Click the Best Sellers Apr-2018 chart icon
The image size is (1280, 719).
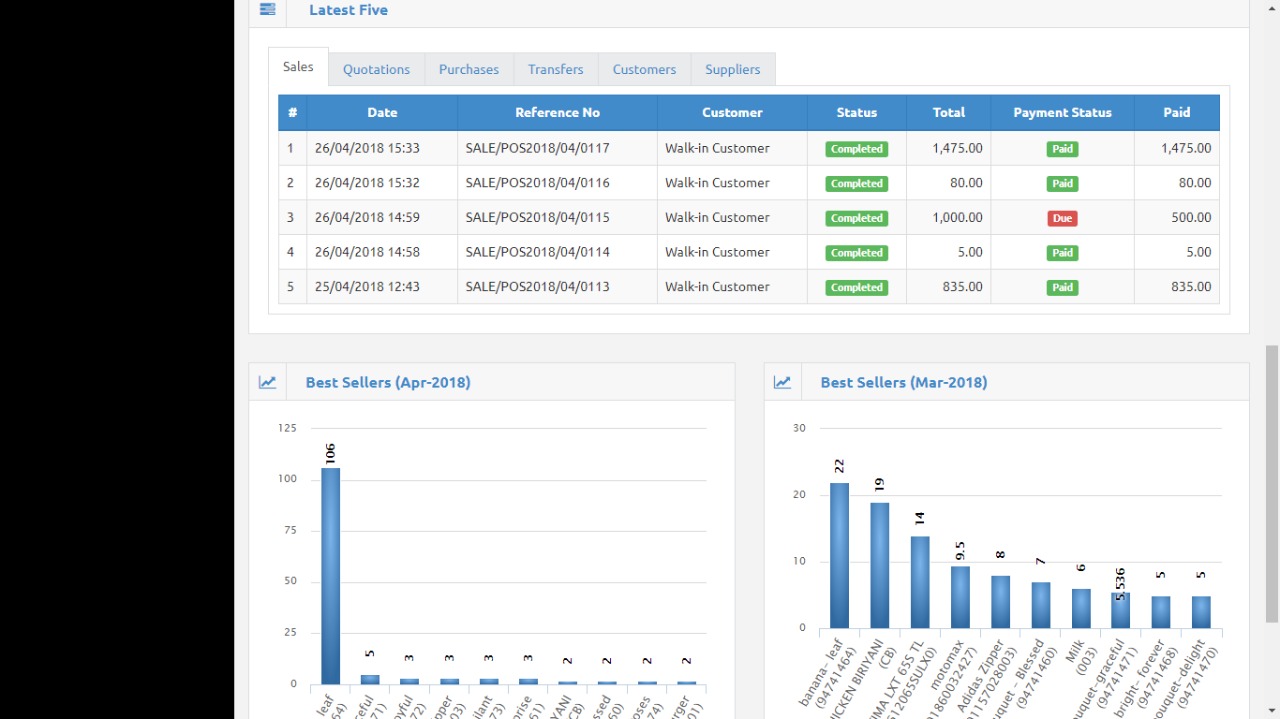[267, 382]
